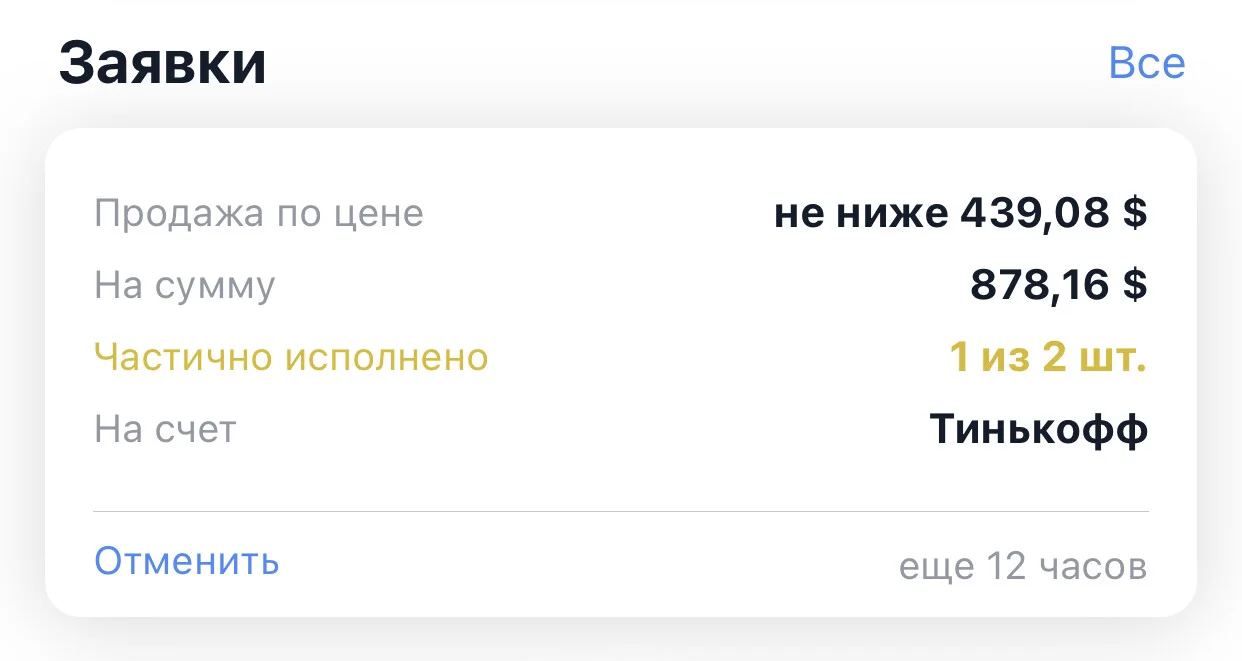Viewport: 1242px width, 661px height.
Task: Select the На счет label
Action: click(165, 429)
